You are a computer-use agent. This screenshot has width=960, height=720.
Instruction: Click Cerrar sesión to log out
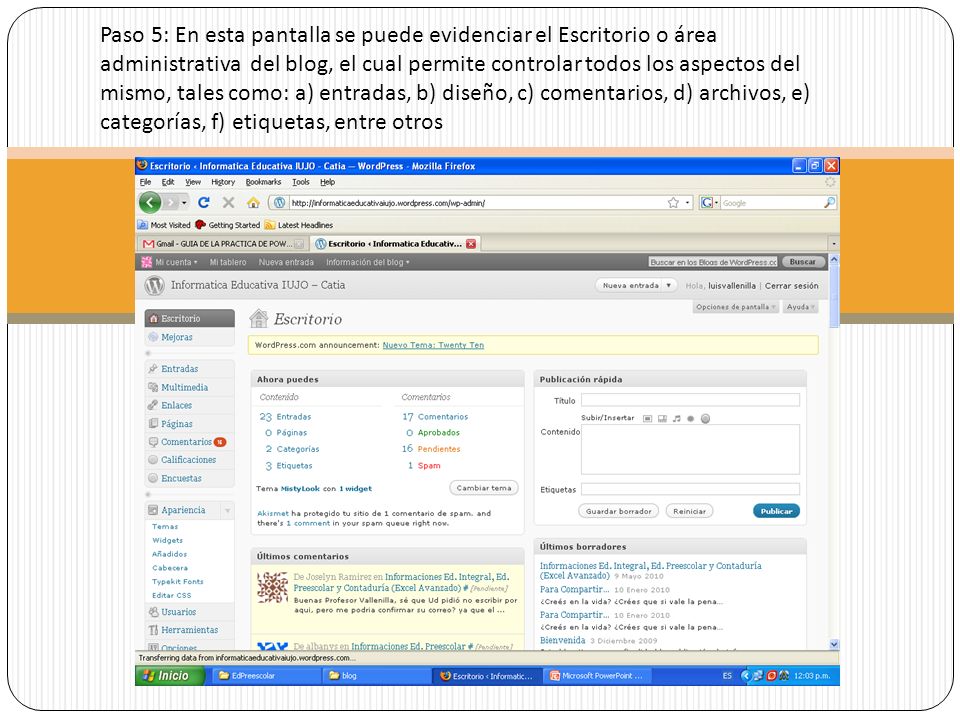click(x=792, y=286)
